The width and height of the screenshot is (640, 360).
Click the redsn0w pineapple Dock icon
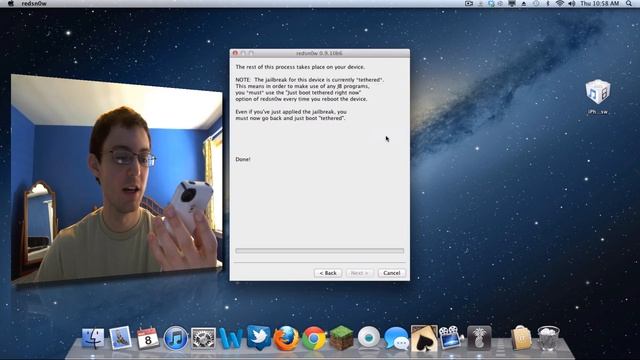pos(479,338)
